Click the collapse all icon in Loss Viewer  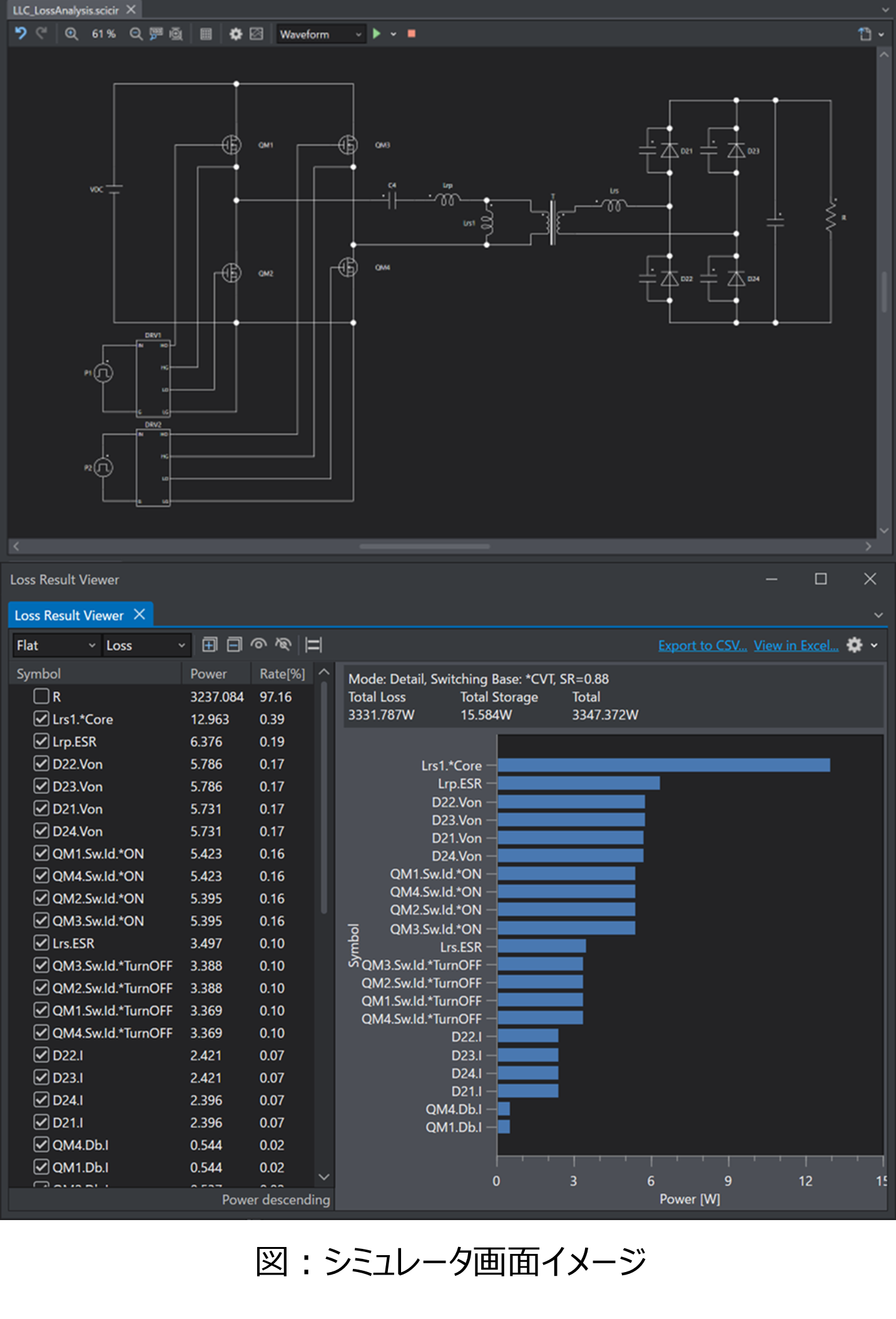coord(234,645)
